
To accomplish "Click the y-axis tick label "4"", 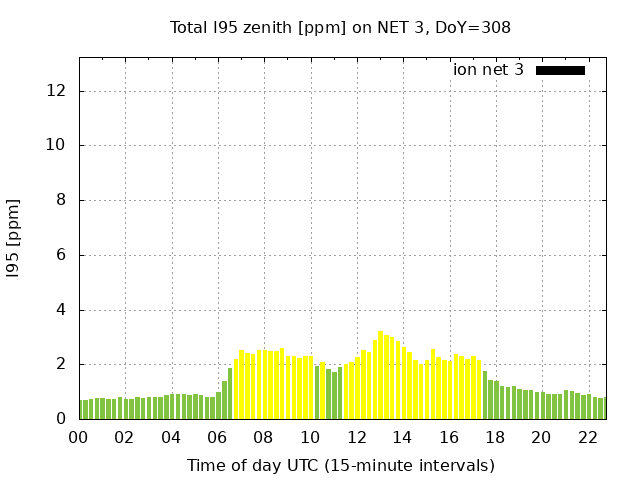I will [61, 310].
